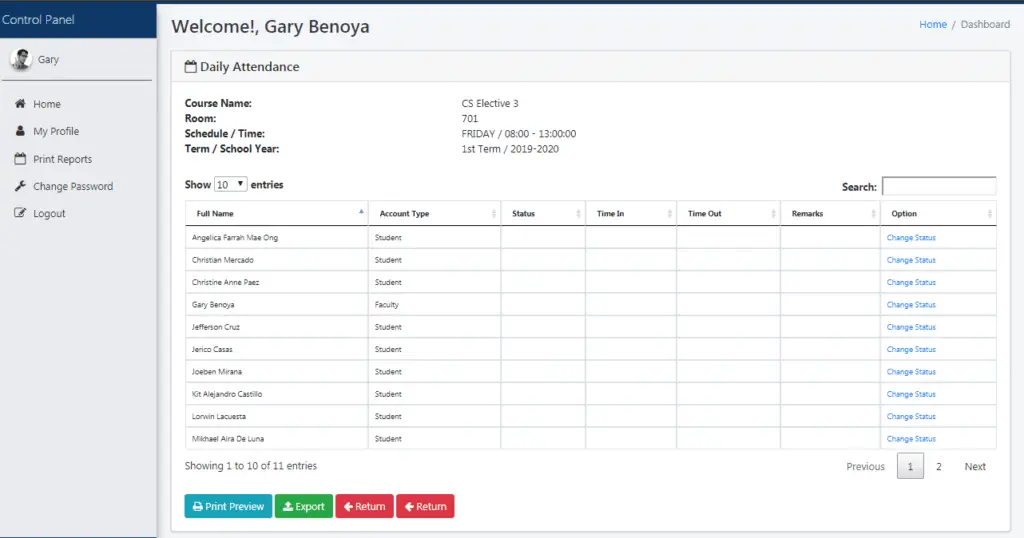Go to page 2 of entries

pyautogui.click(x=938, y=467)
